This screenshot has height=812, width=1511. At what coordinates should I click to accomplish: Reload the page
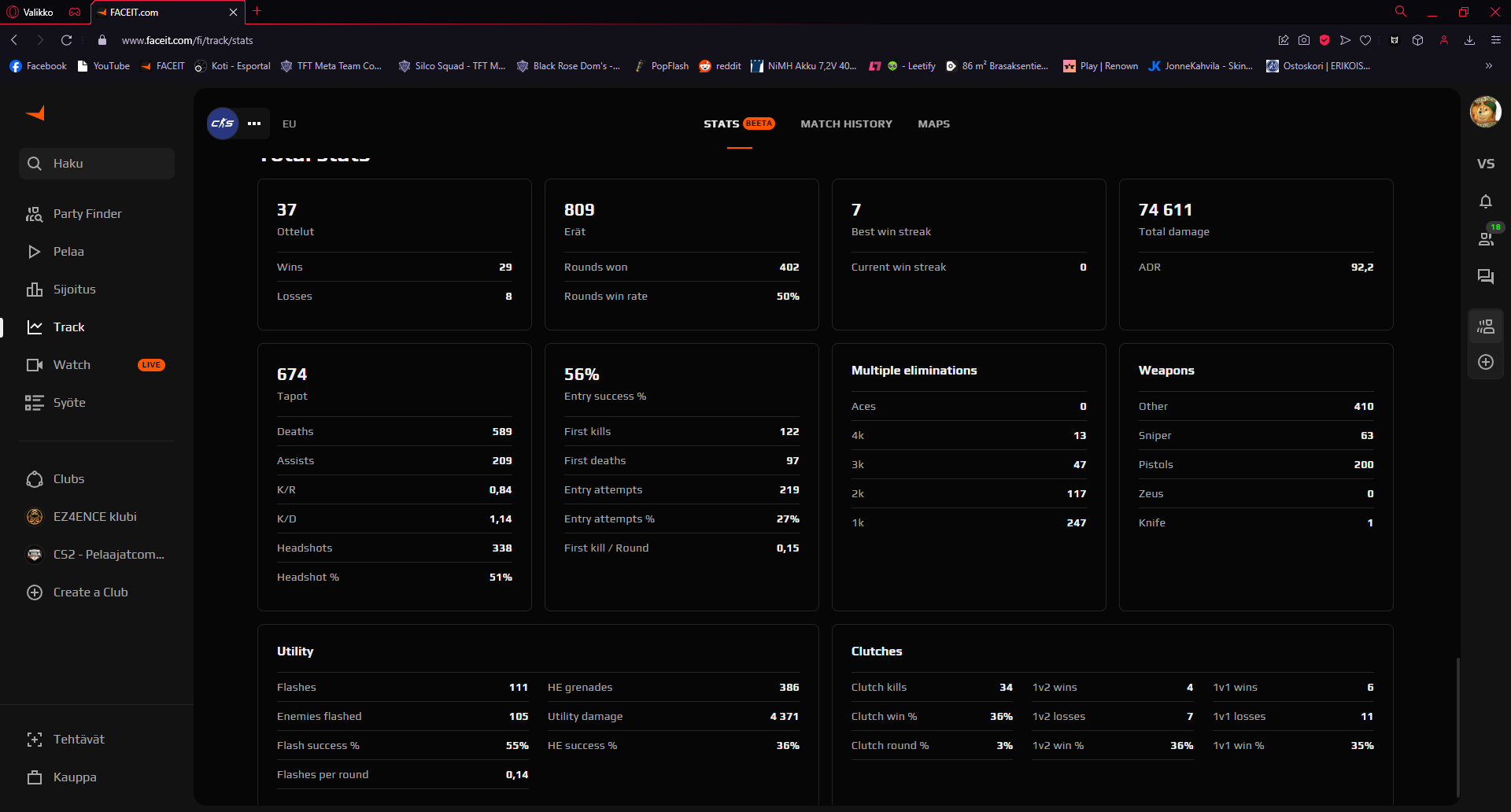coord(67,40)
